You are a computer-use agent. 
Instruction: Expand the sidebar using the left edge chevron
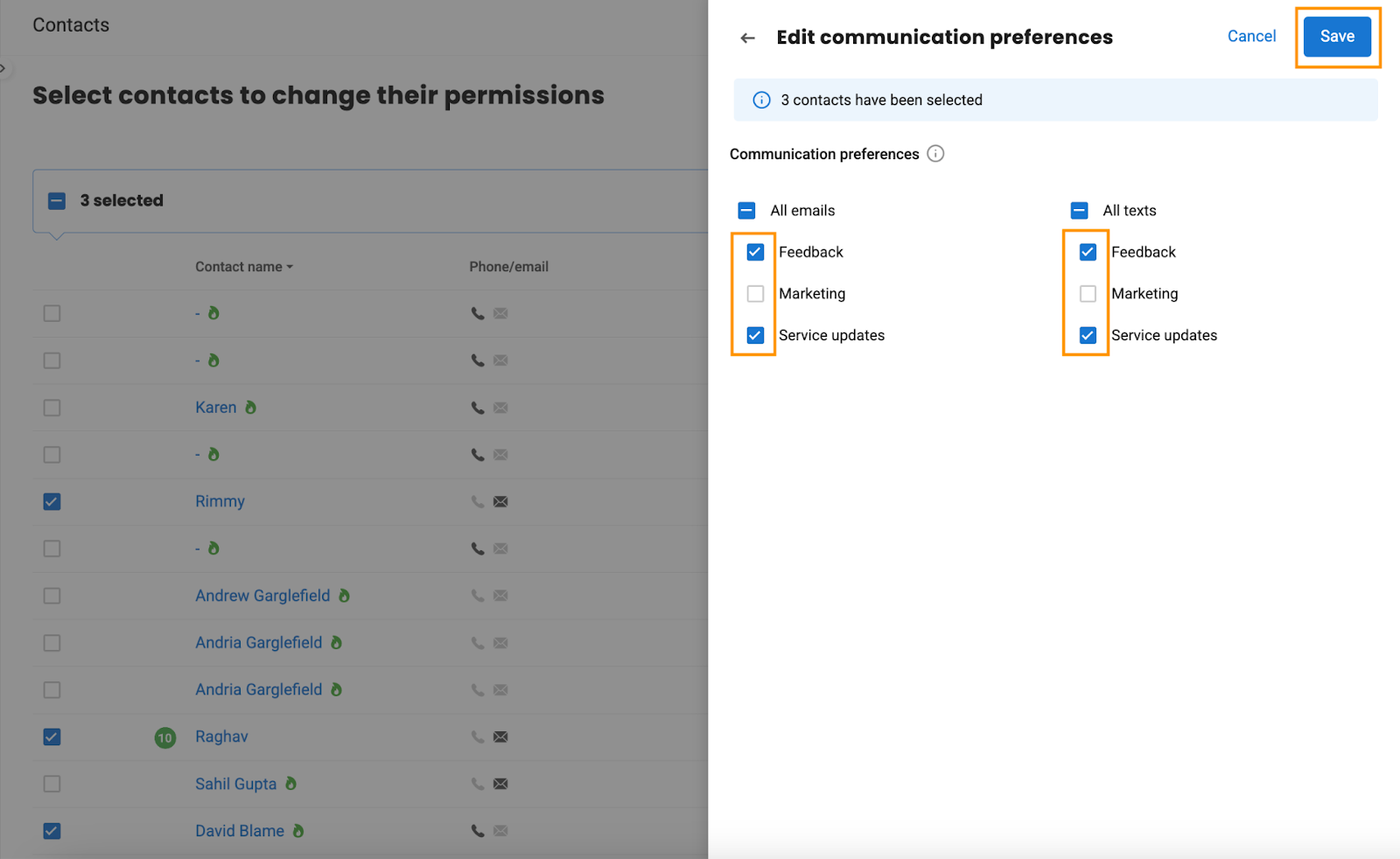[x=3, y=68]
